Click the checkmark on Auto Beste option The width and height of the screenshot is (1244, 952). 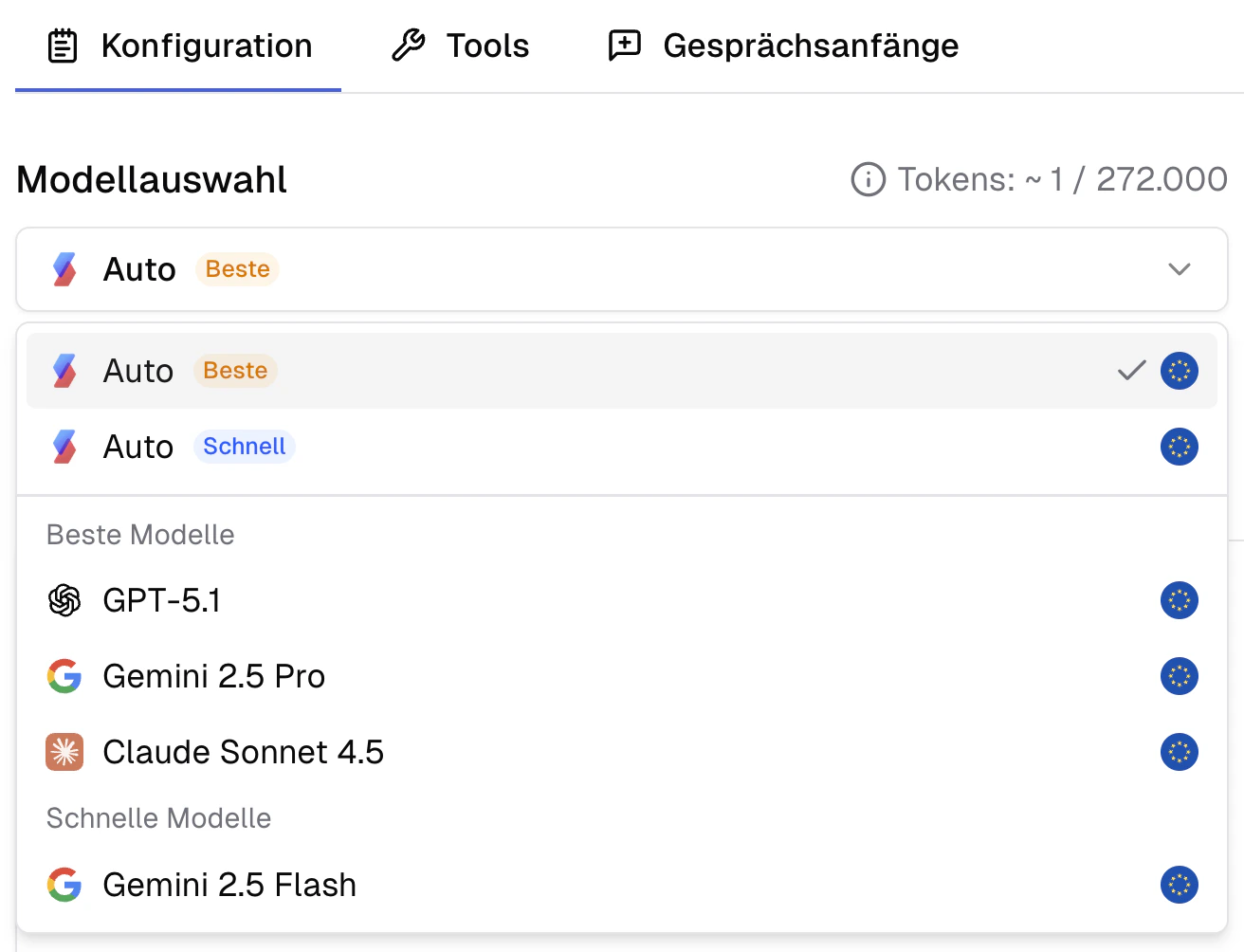1131,371
